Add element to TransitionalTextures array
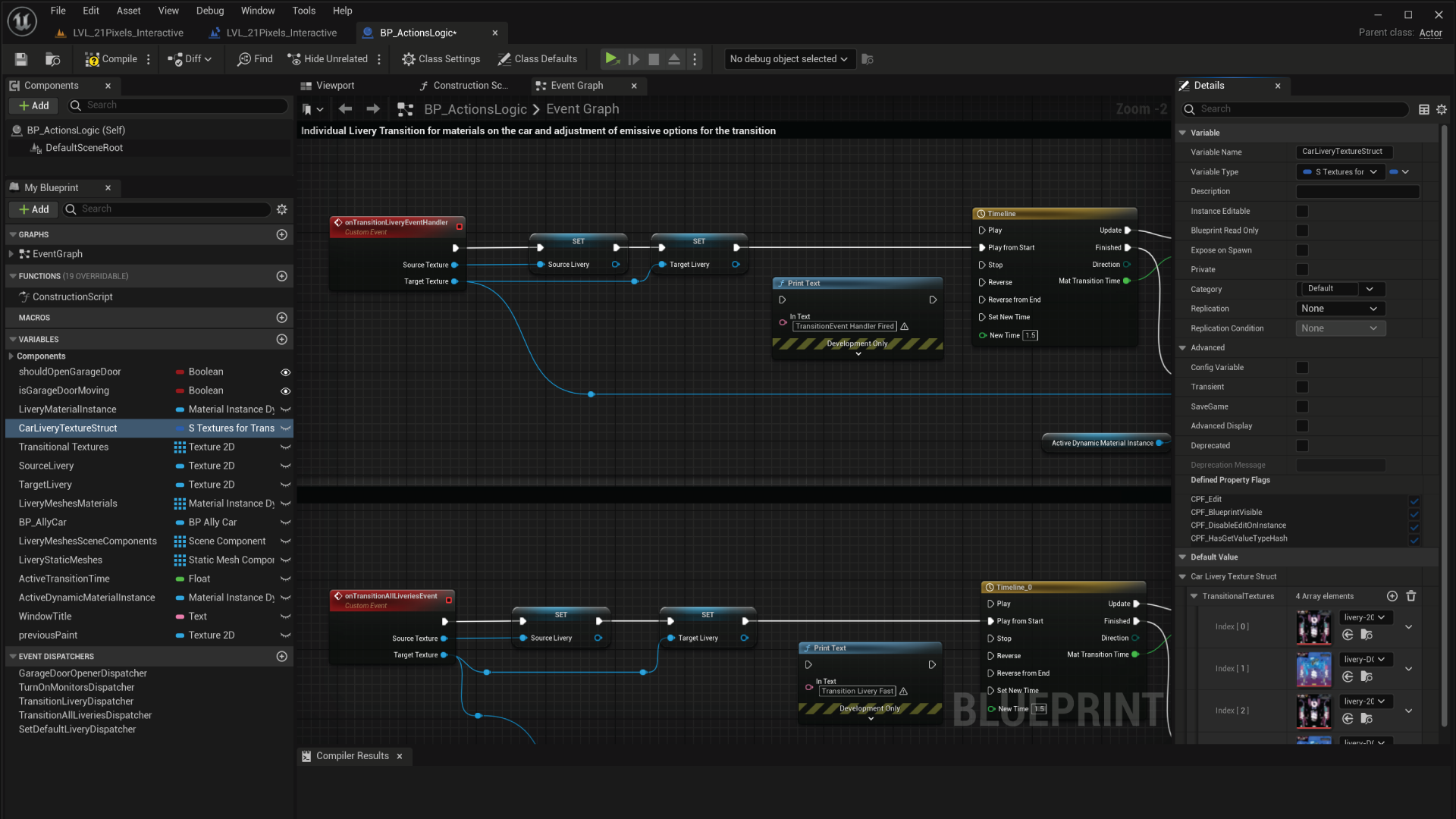Image resolution: width=1456 pixels, height=819 pixels. pos(1392,596)
